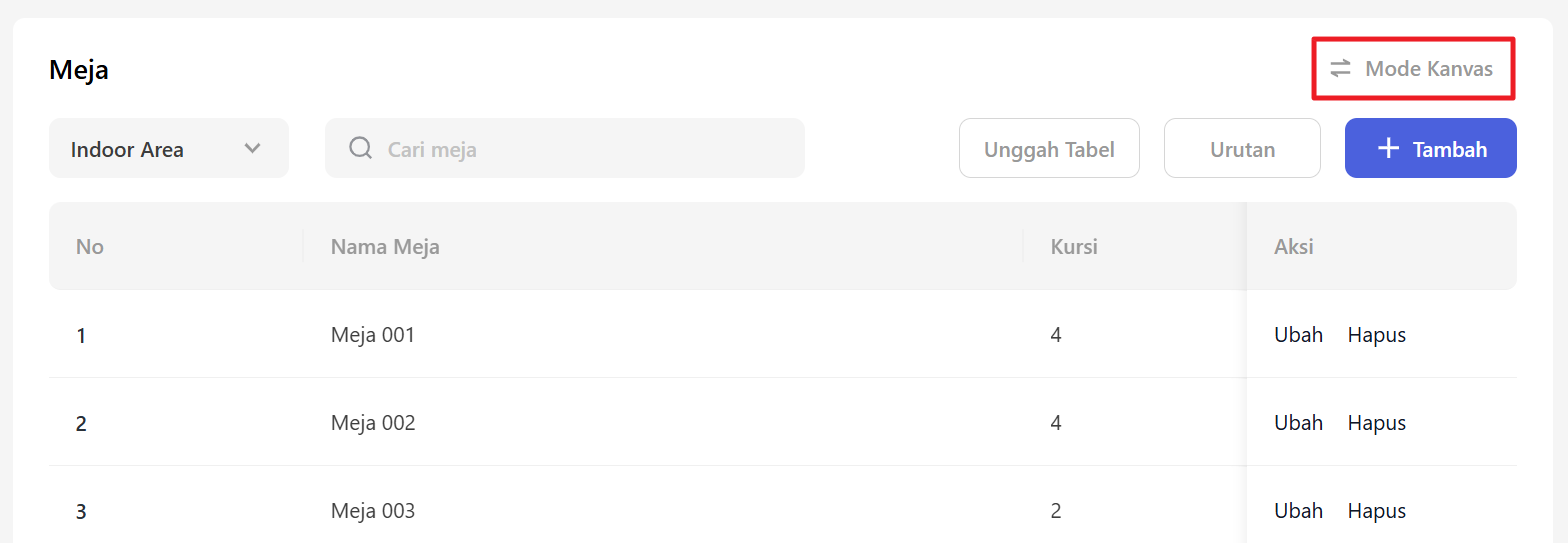1568x543 pixels.
Task: Click the swap arrows icon beside Mode Kanvas
Action: click(1340, 69)
